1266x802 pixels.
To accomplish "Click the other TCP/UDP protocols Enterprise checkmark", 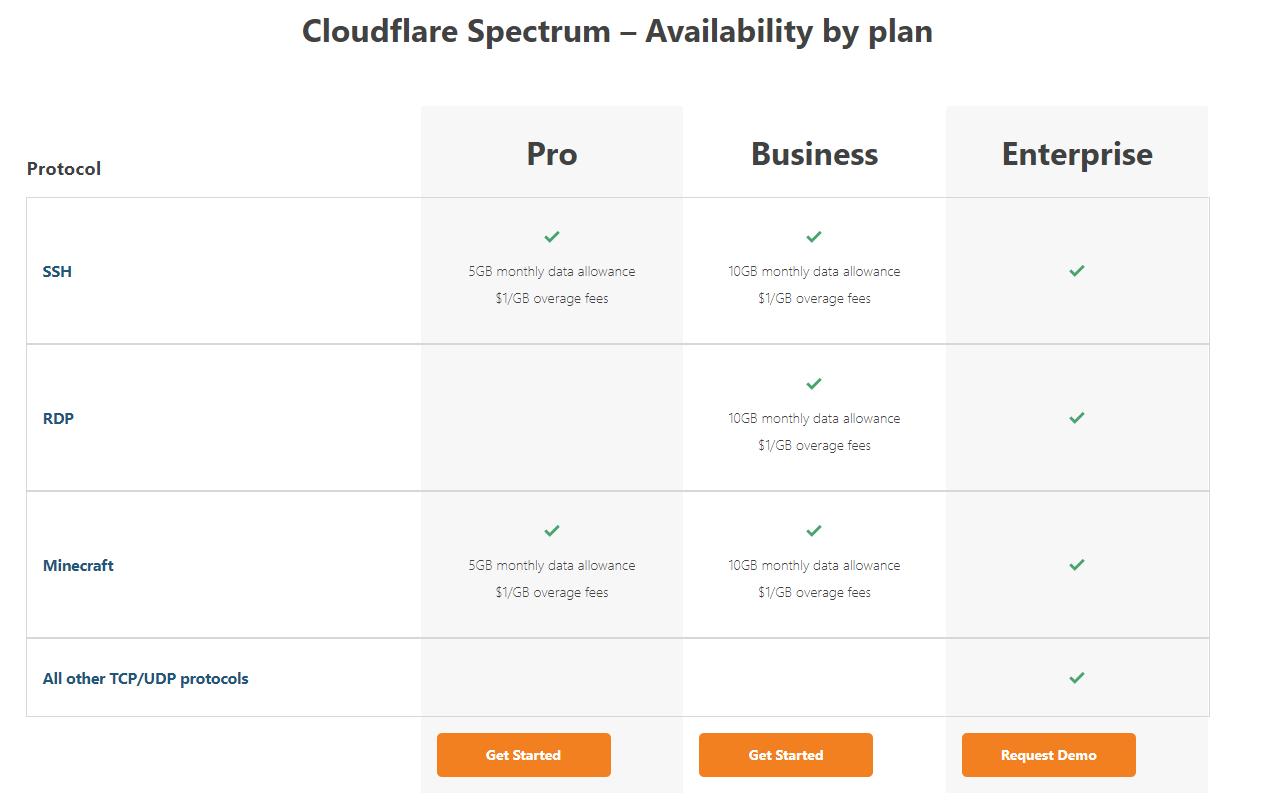I will click(1077, 678).
